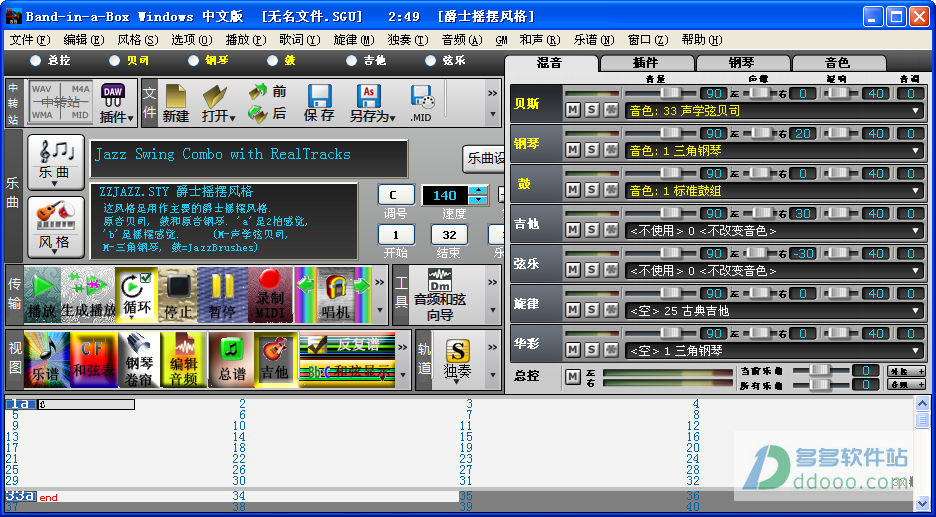Viewport: 936px width, 517px height.
Task: Switch to the 音色 mixer tab
Action: pos(838,63)
